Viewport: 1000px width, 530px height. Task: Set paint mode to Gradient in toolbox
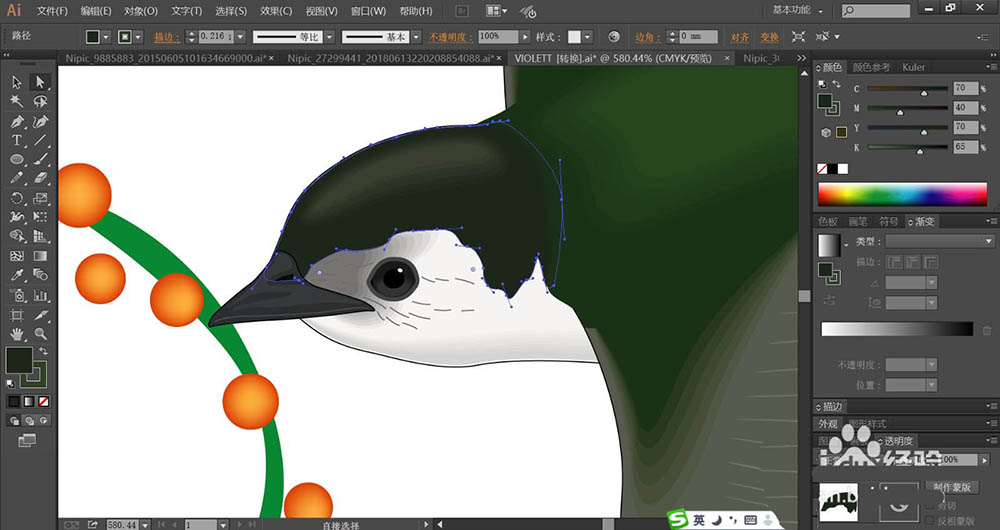[29, 401]
